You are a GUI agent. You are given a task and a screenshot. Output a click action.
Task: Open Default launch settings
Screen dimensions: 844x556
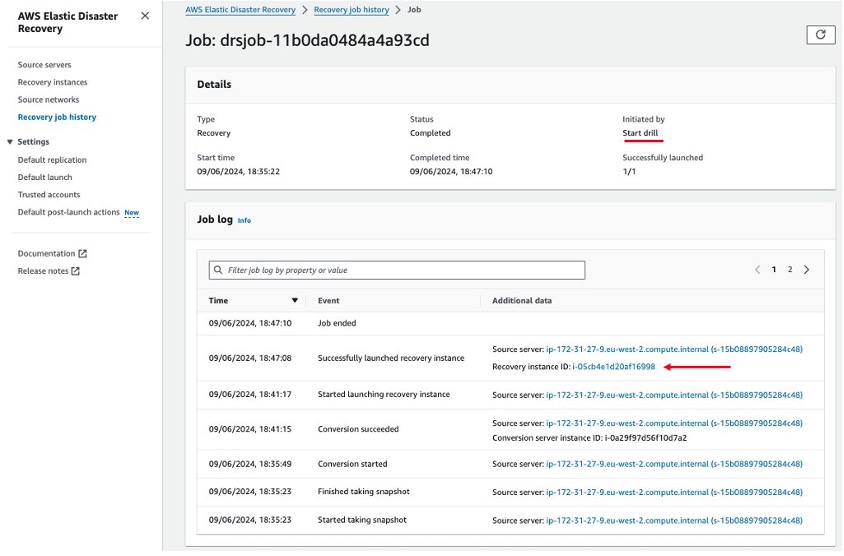coord(45,177)
